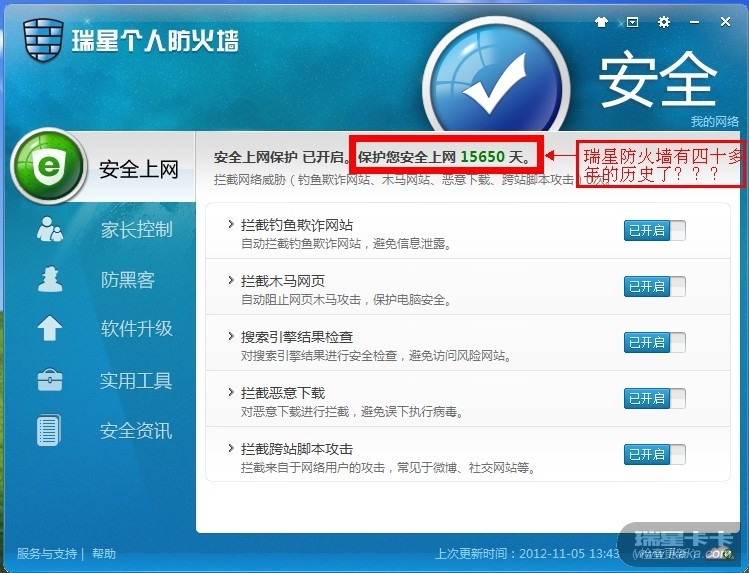Open the title bar dropdown menu icon
749x573 pixels.
click(x=632, y=22)
